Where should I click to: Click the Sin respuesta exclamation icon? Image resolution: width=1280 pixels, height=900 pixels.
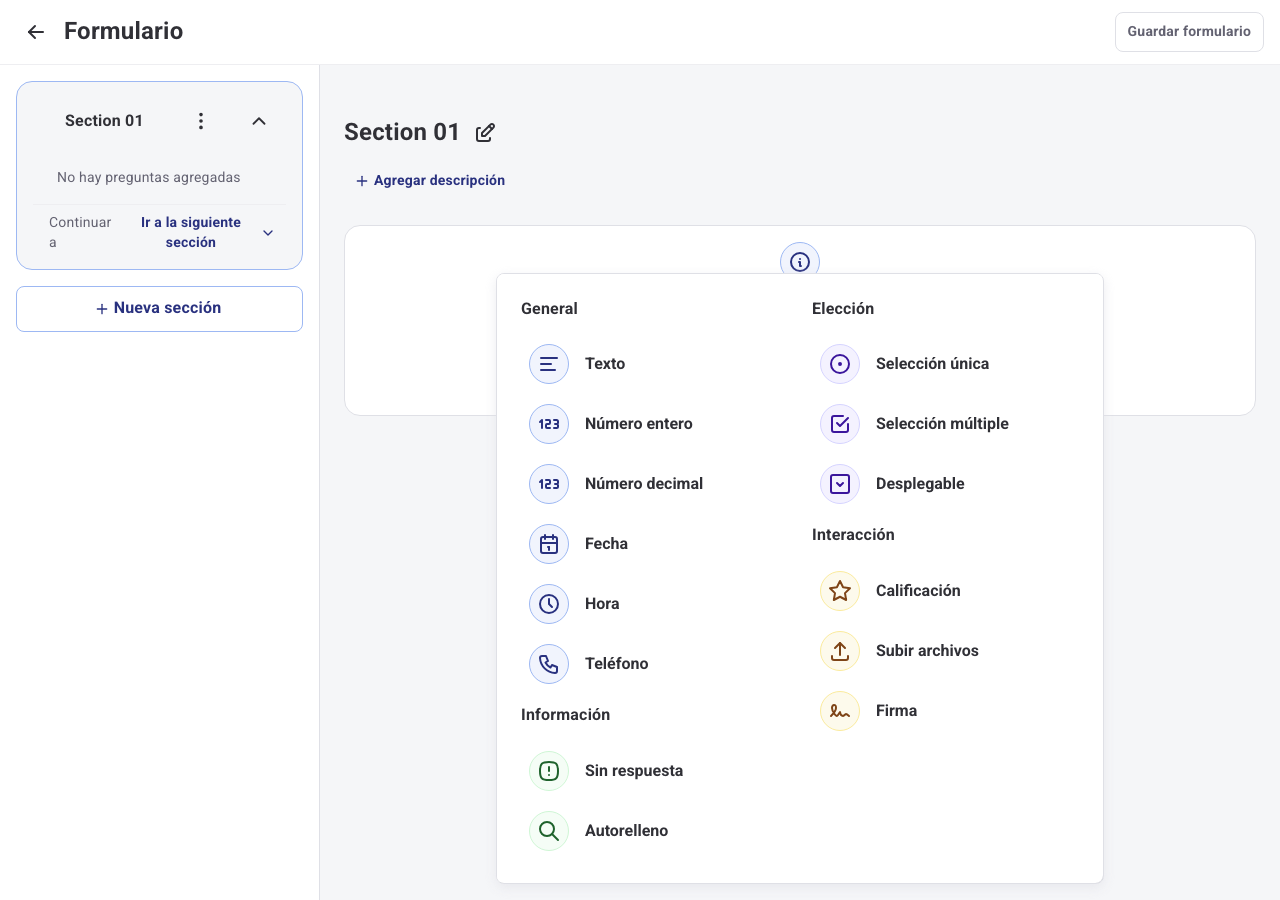(549, 771)
